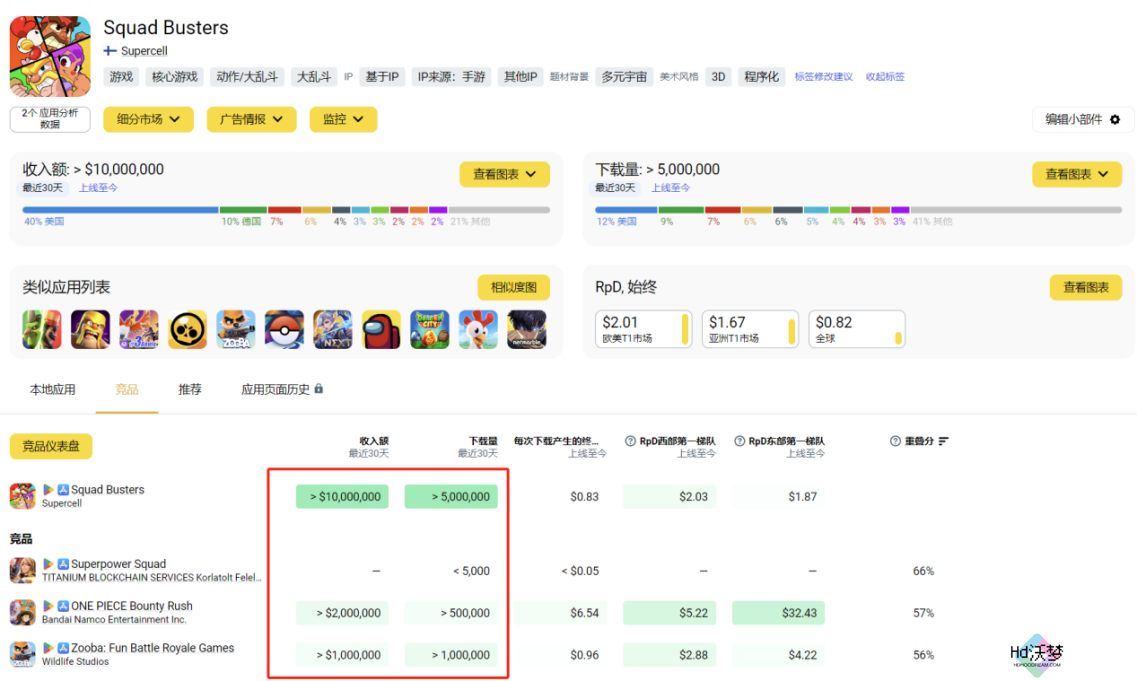
Task: Open the ZOOBA fox icon in similar apps
Action: click(x=236, y=329)
